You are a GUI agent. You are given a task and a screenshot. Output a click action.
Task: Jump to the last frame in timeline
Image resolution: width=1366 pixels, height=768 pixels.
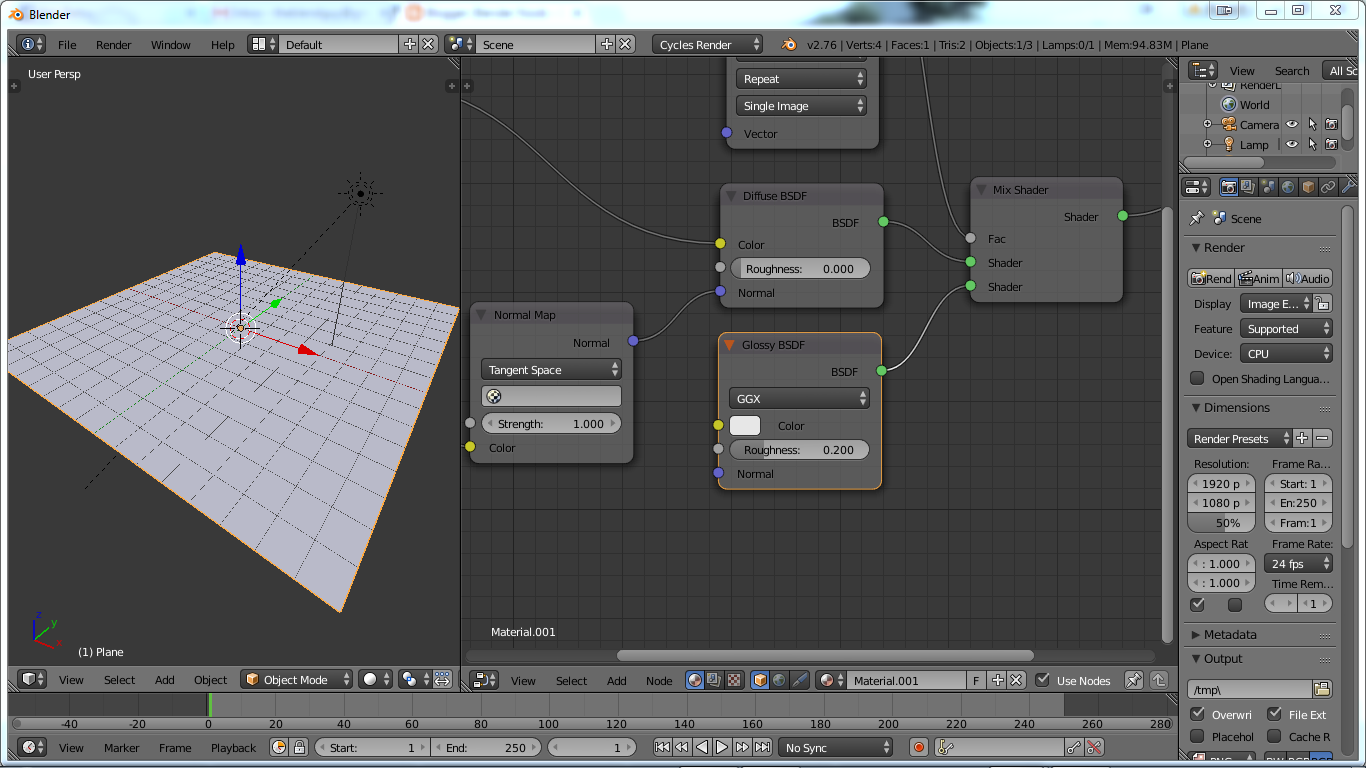point(763,747)
